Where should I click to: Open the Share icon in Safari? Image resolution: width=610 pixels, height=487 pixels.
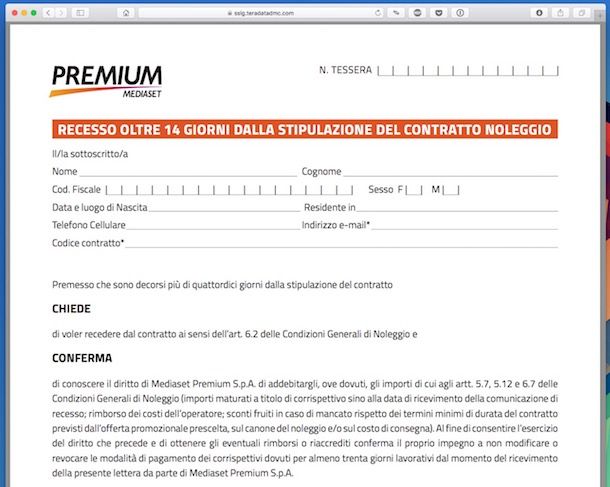pyautogui.click(x=560, y=13)
